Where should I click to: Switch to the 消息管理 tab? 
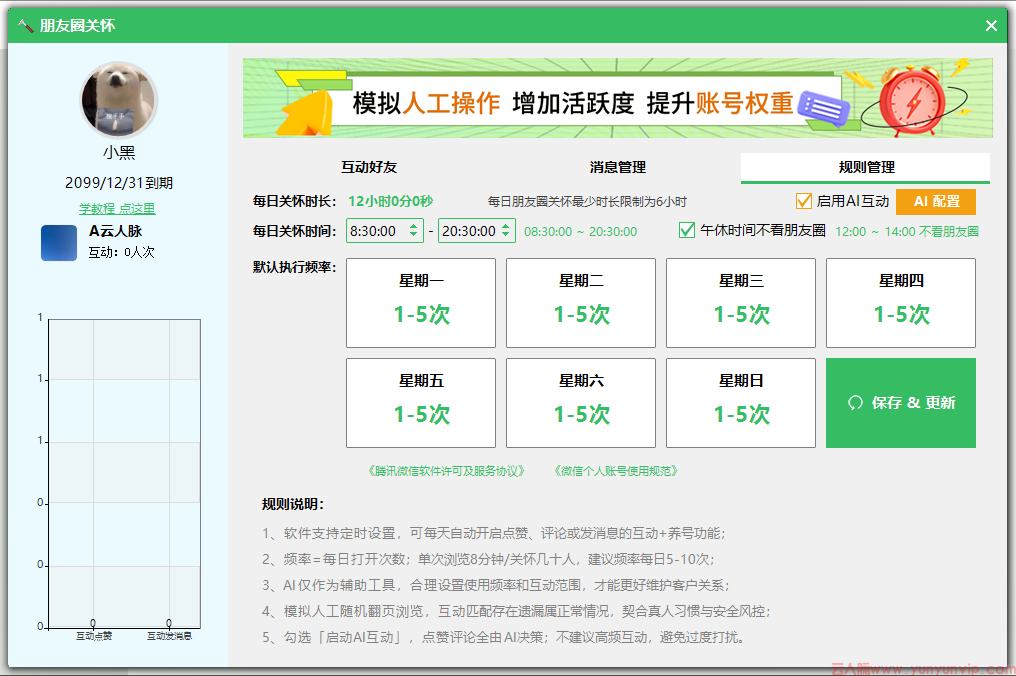click(616, 168)
